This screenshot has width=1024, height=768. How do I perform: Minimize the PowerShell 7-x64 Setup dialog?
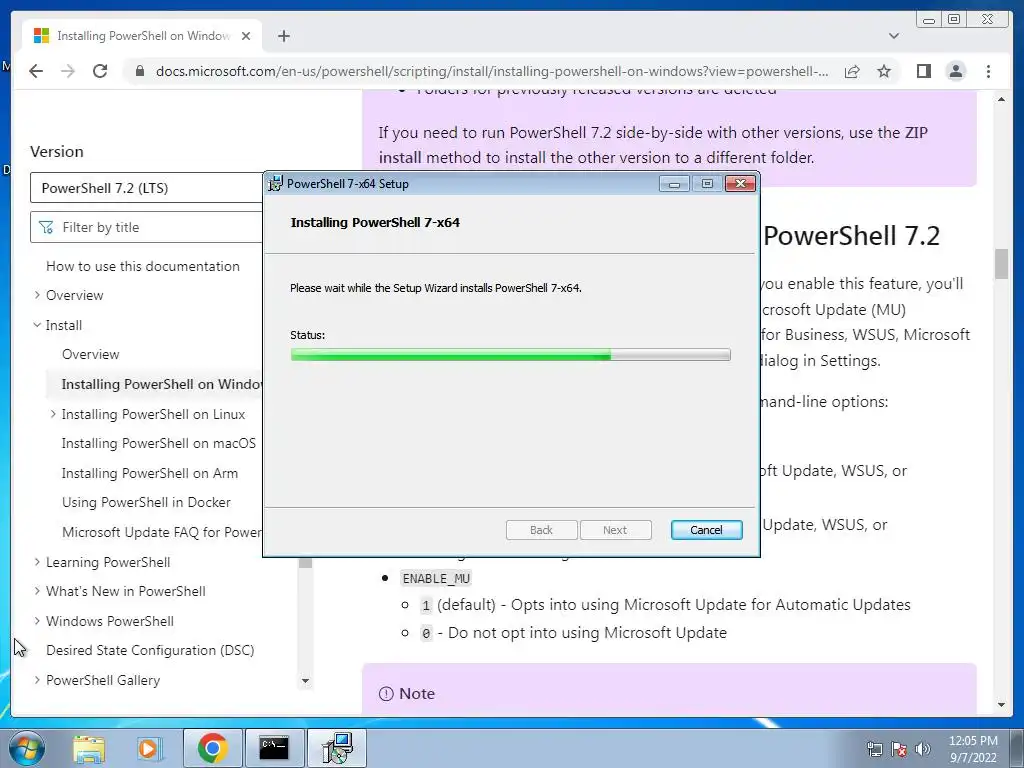674,184
